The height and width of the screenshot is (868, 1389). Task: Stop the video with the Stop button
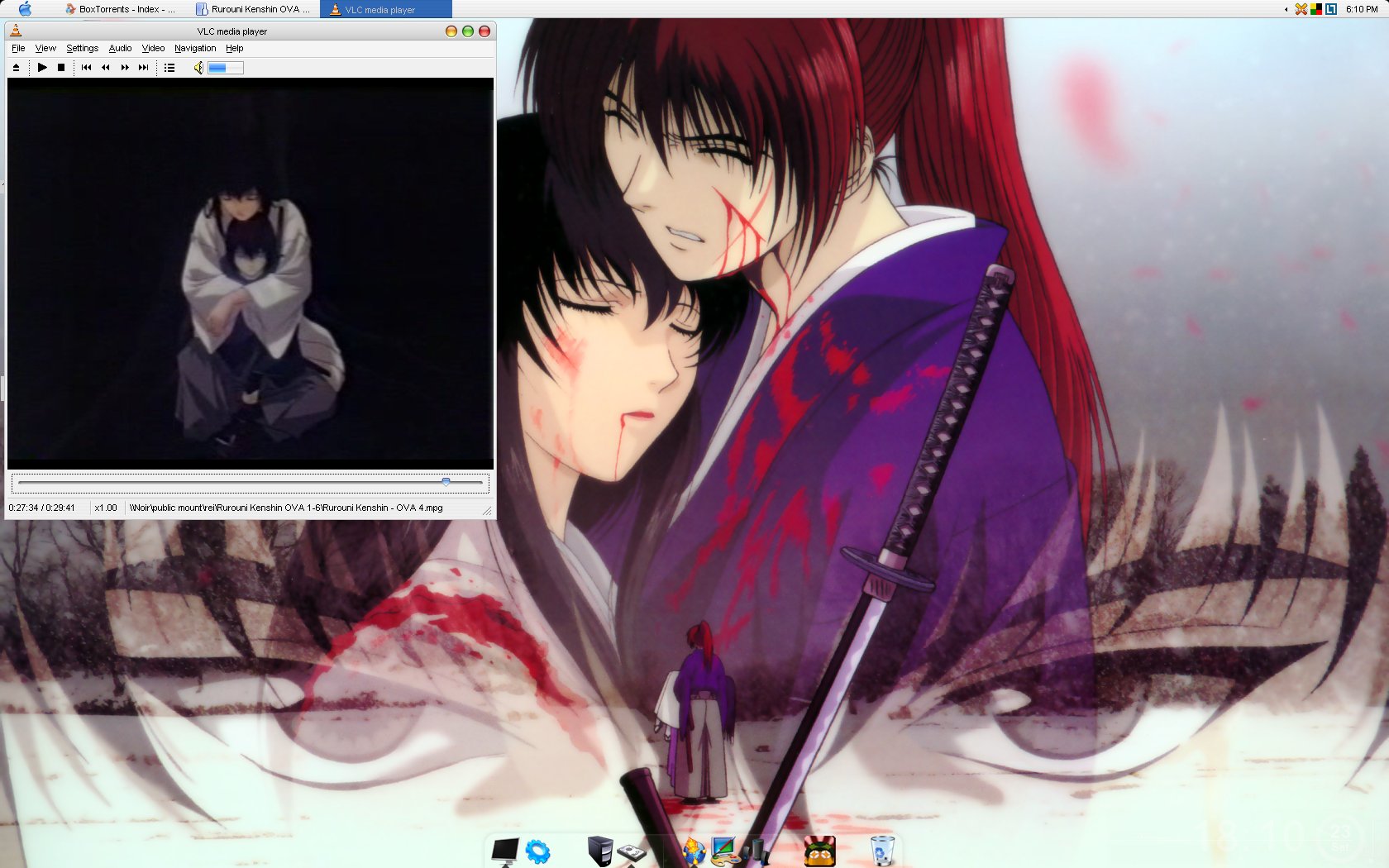(x=61, y=68)
